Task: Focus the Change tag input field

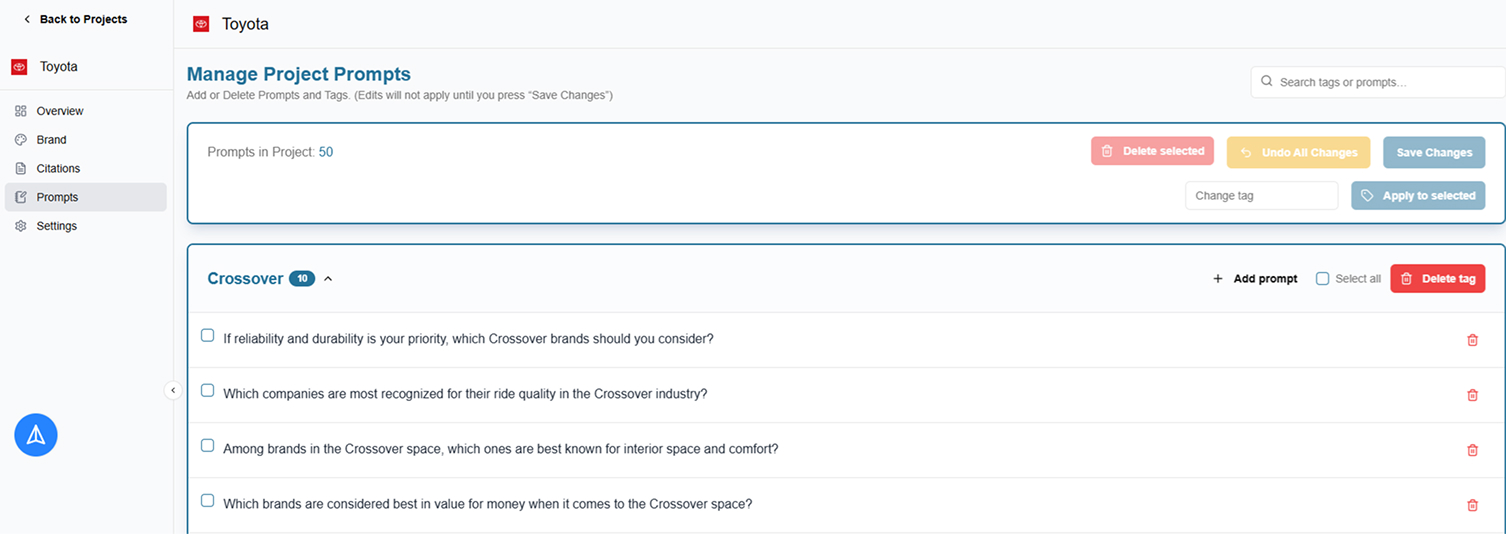Action: [x=1260, y=196]
